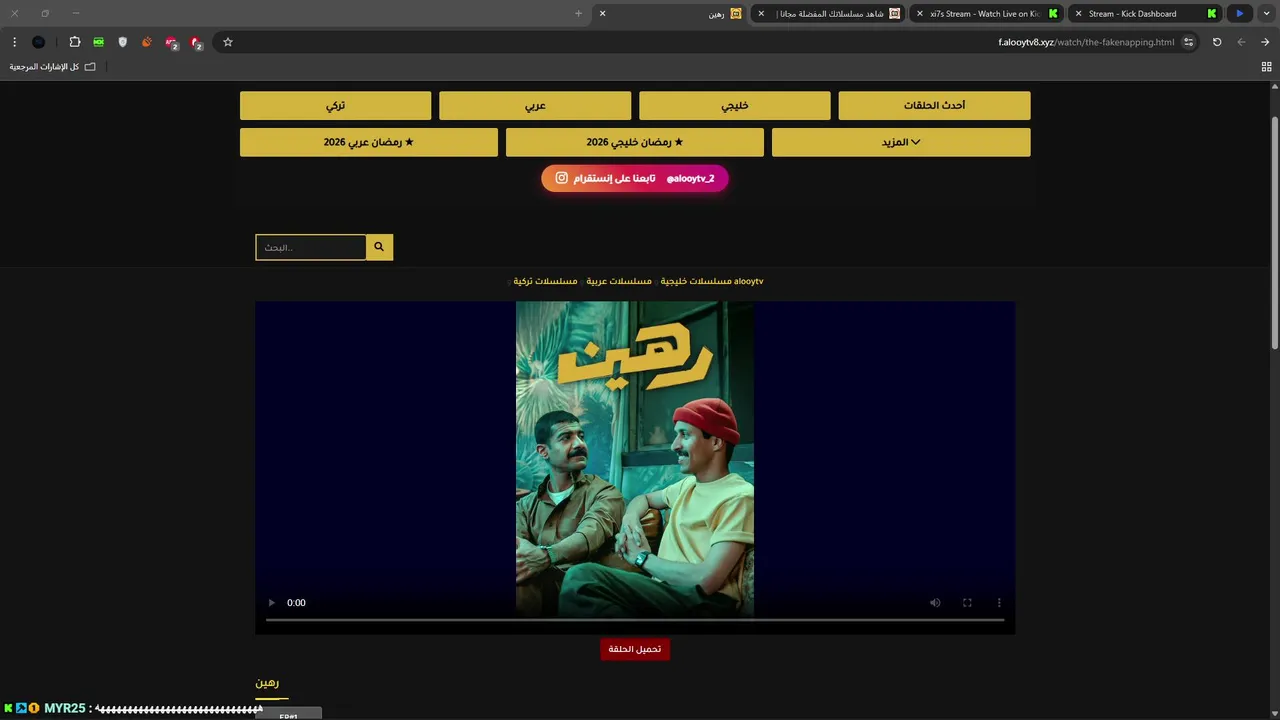Click the address bar URL

pyautogui.click(x=1086, y=42)
